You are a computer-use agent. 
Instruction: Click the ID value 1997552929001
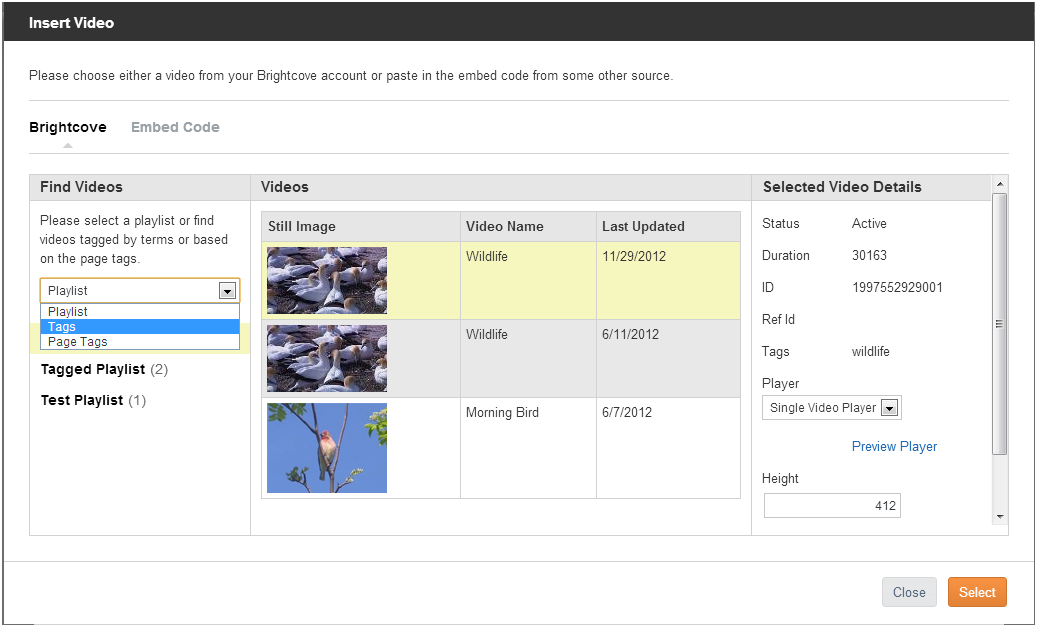coord(897,288)
